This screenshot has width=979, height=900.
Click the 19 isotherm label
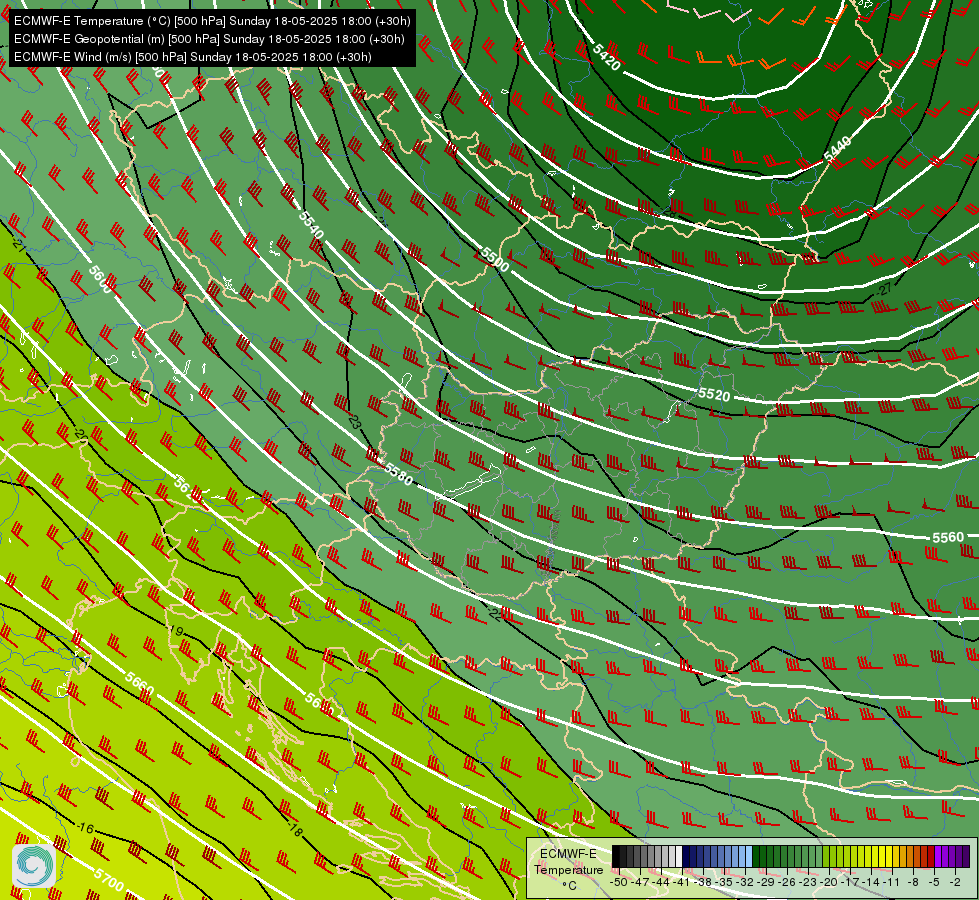point(177,631)
